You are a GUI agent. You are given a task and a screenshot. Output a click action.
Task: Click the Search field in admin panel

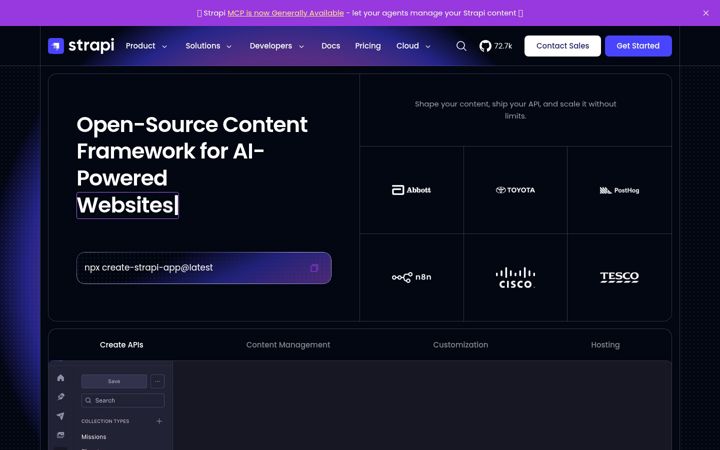[123, 400]
